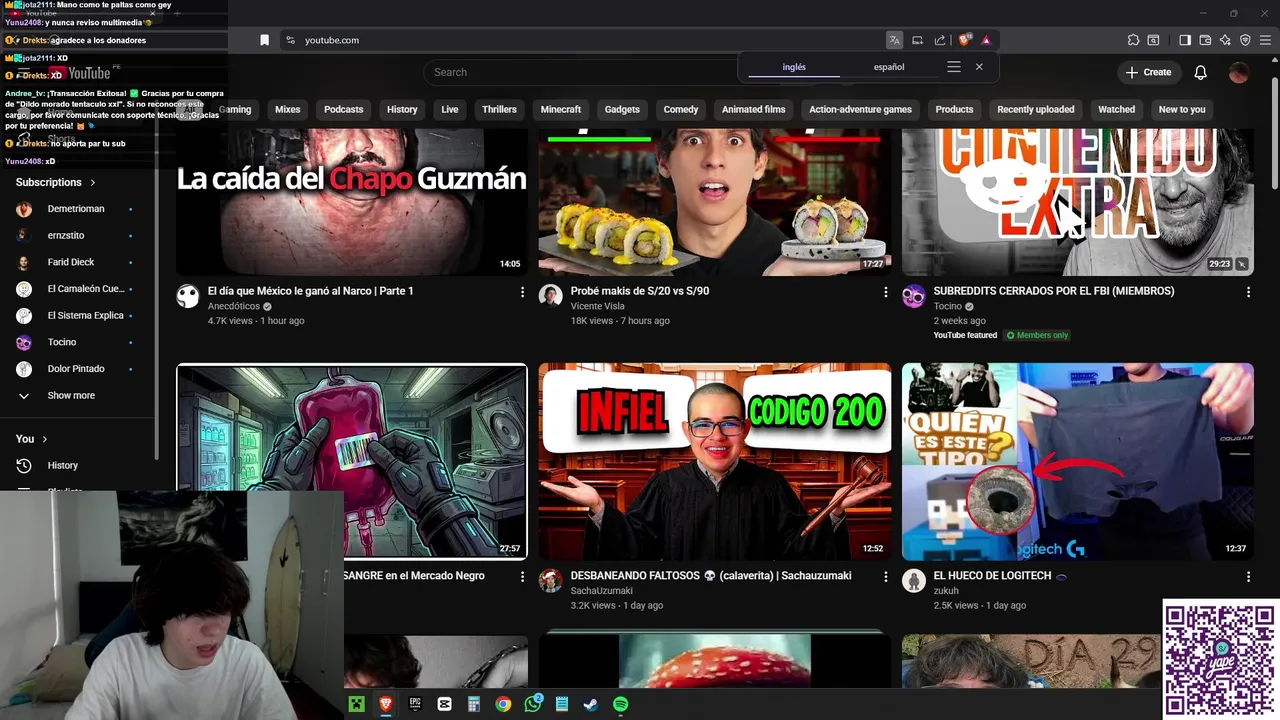Screen dimensions: 1280x720
Task: Open the browser extensions puzzle icon
Action: pos(1133,40)
